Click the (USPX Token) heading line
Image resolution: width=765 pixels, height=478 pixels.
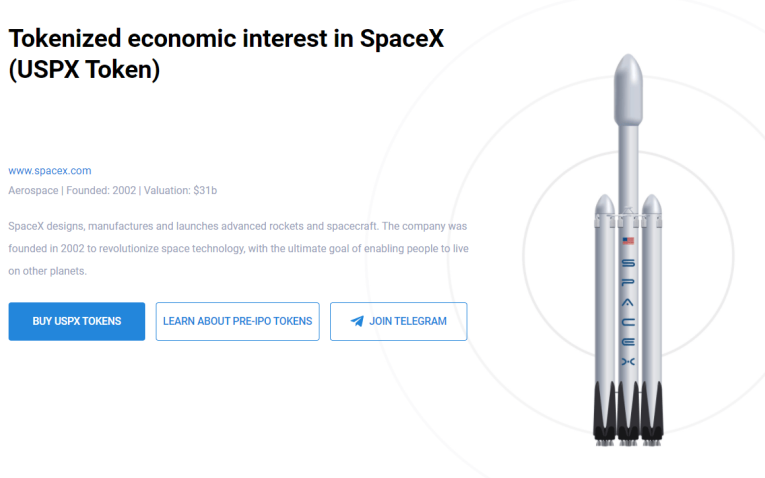click(84, 69)
